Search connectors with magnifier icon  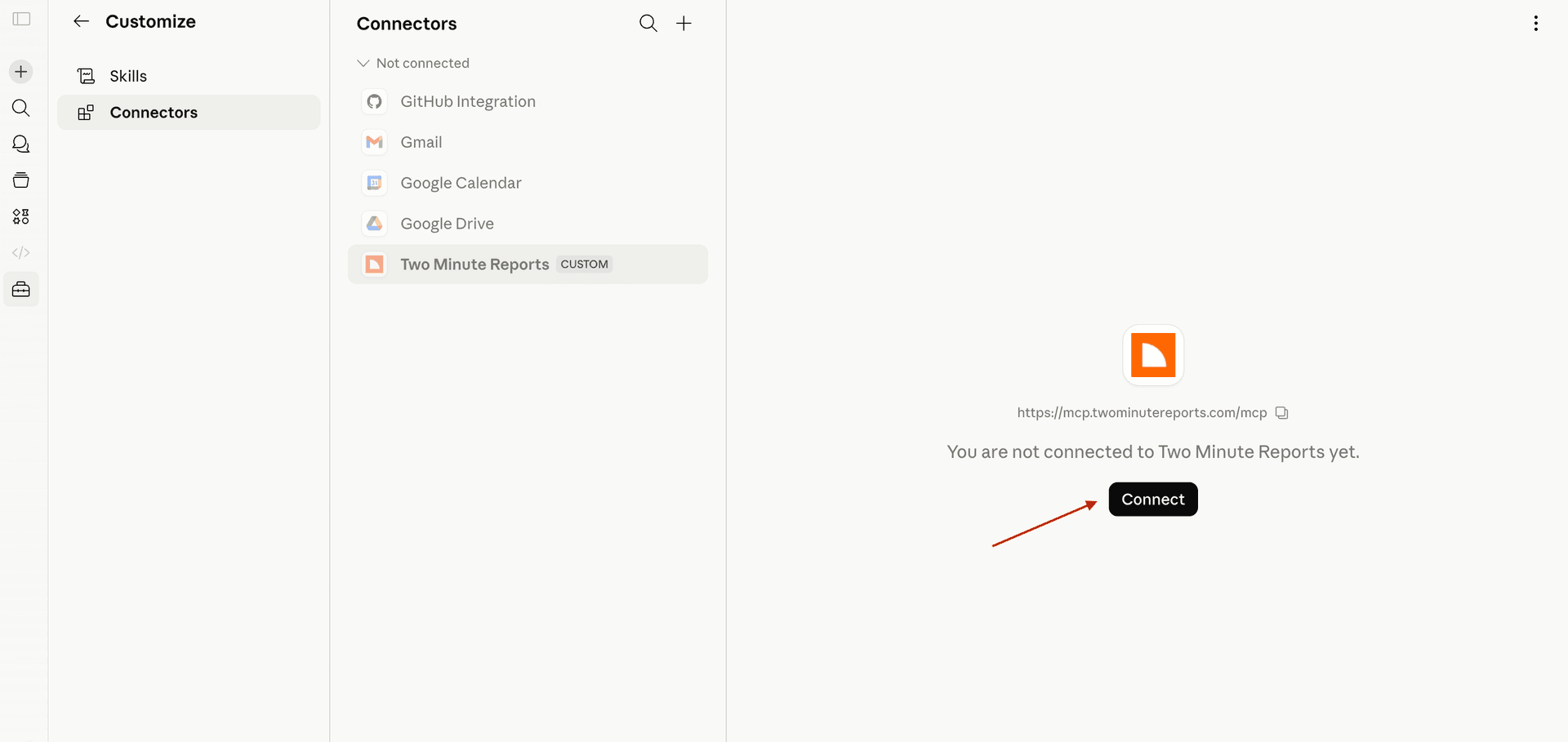pyautogui.click(x=648, y=24)
